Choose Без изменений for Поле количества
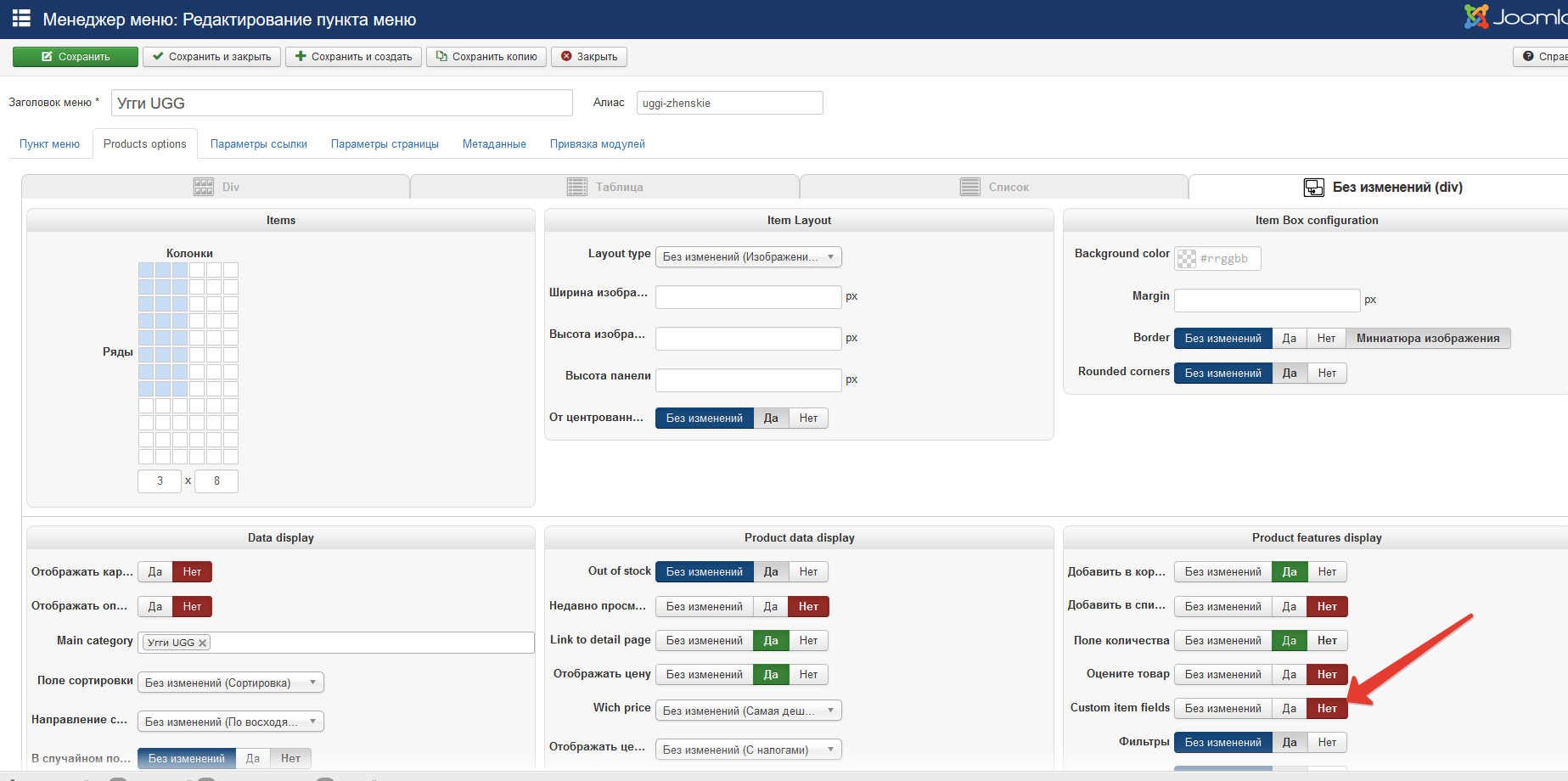The height and width of the screenshot is (781, 1568). (x=1223, y=641)
